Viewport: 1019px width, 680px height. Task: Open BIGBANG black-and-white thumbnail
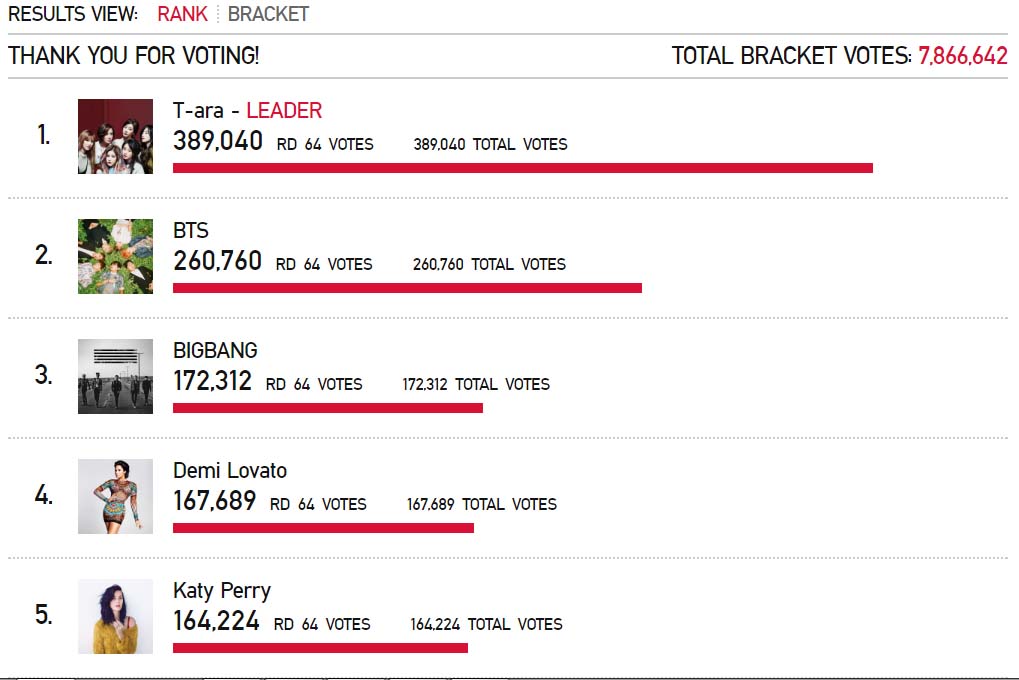[116, 376]
